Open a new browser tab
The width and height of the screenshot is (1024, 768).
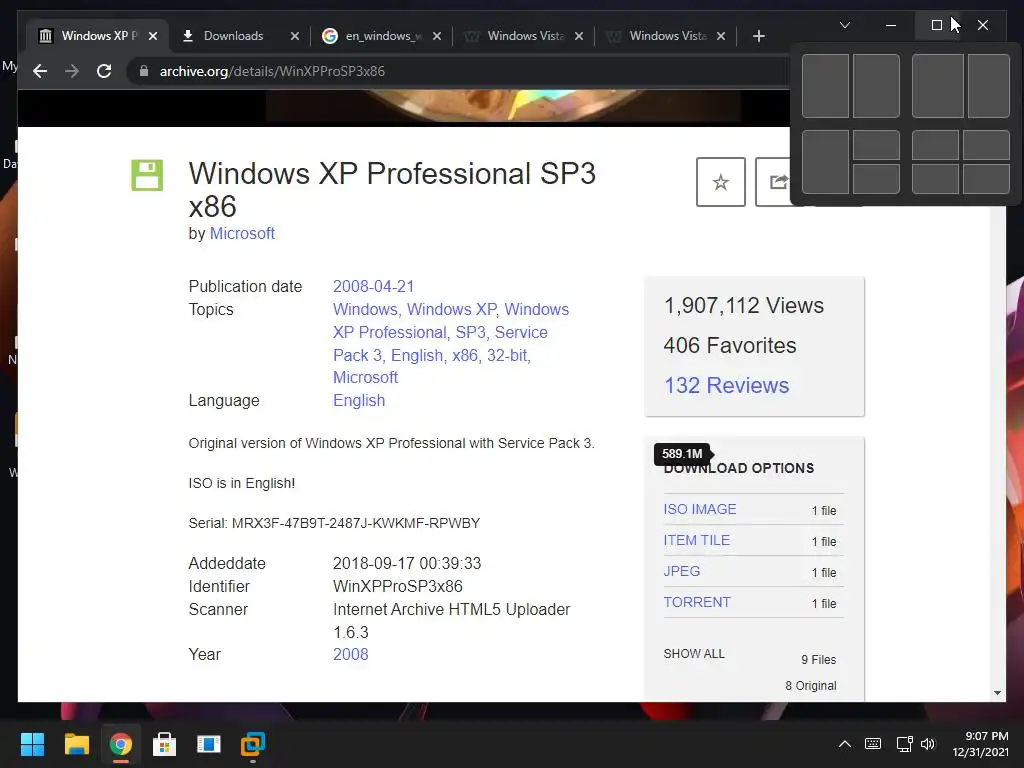coord(758,36)
